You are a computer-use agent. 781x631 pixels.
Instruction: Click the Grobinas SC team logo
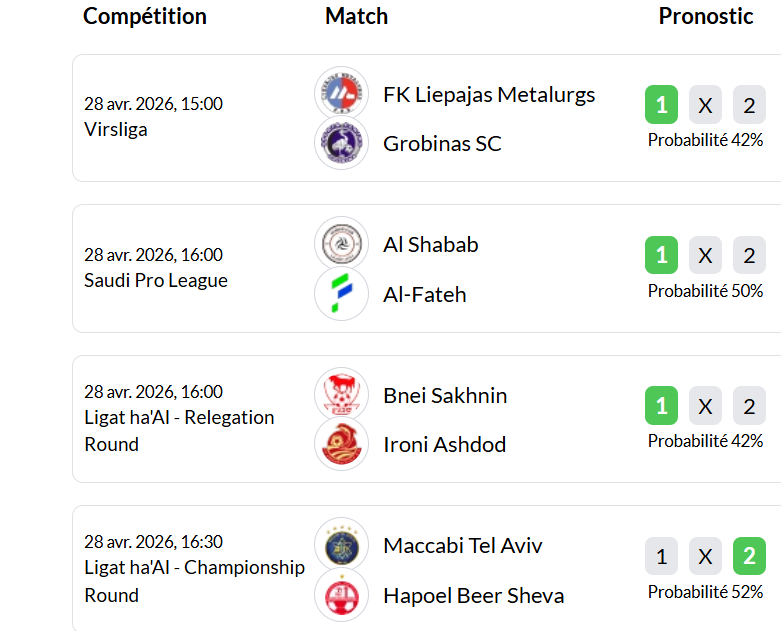coord(341,143)
